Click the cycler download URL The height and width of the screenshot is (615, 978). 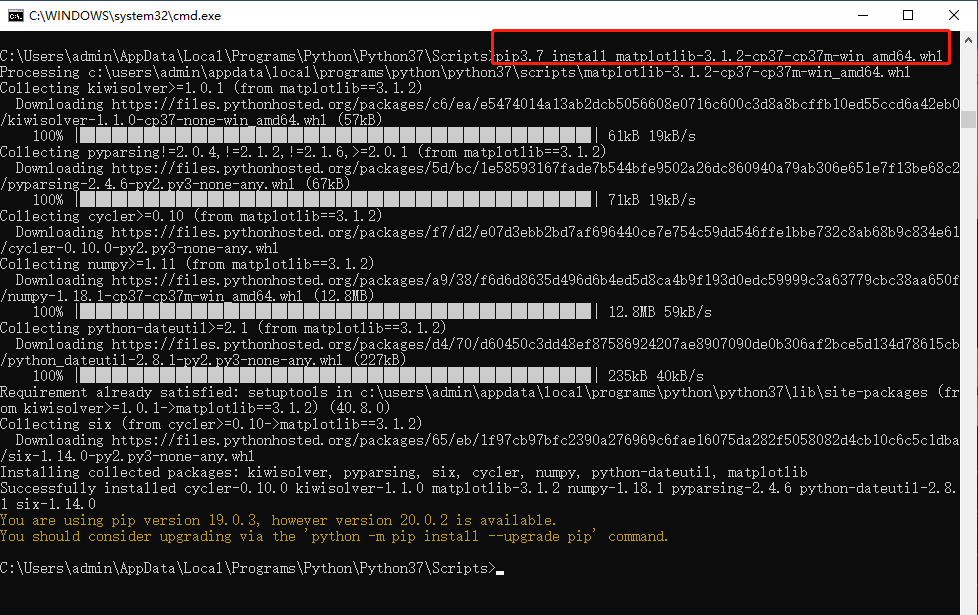pos(535,232)
